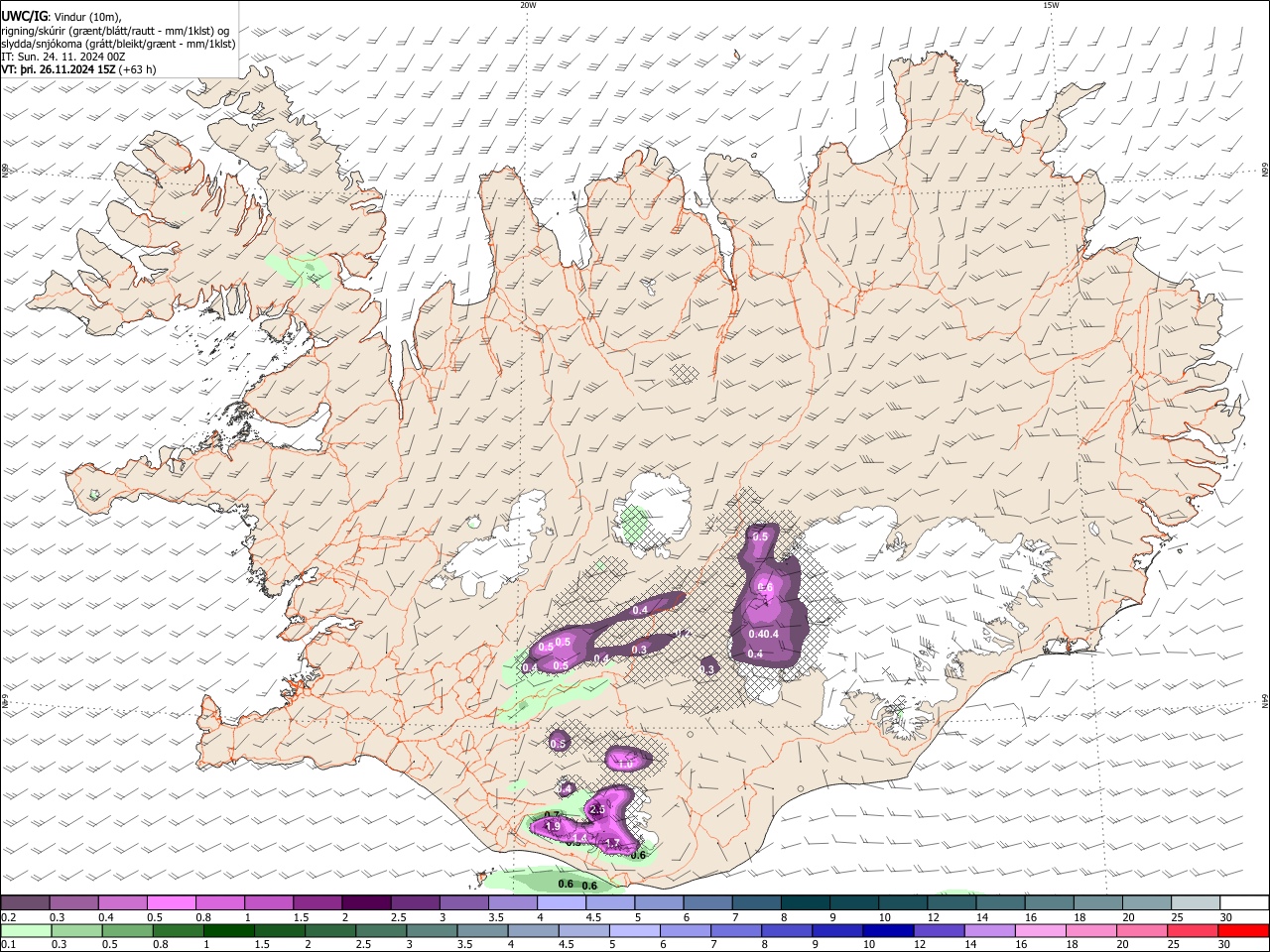Click the '0.40.4' value label on the map
This screenshot has width=1270, height=952.
764,634
